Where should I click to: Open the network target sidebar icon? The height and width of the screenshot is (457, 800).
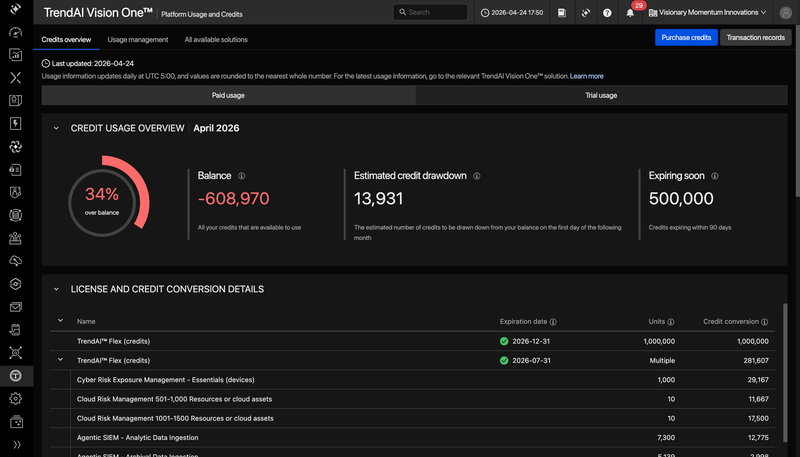(15, 353)
